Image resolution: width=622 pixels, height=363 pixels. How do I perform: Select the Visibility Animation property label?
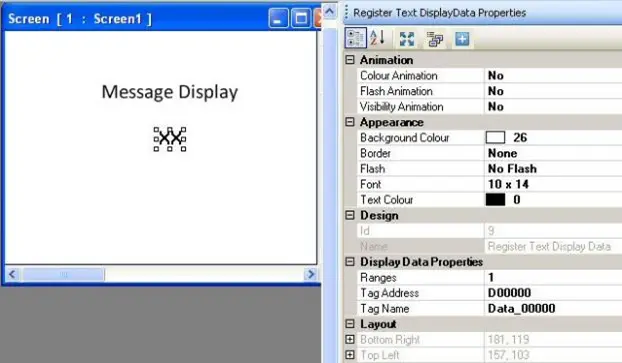pyautogui.click(x=401, y=106)
